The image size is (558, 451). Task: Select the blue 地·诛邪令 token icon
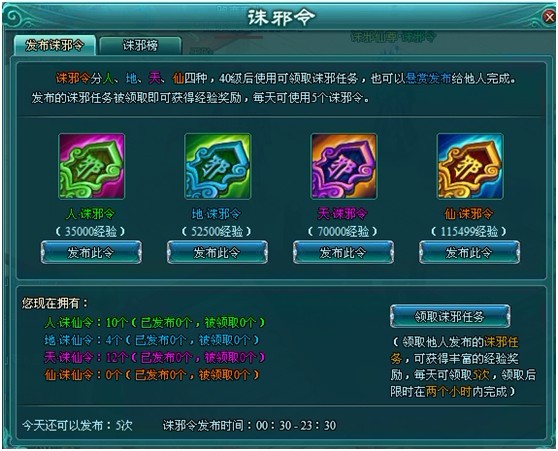pyautogui.click(x=217, y=166)
